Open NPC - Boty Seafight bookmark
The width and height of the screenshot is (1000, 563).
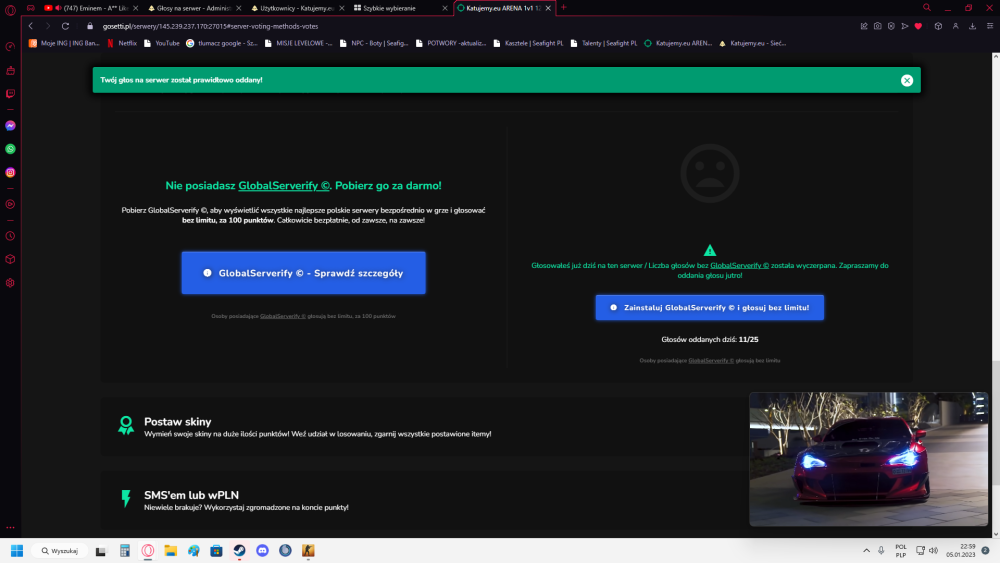(x=374, y=43)
